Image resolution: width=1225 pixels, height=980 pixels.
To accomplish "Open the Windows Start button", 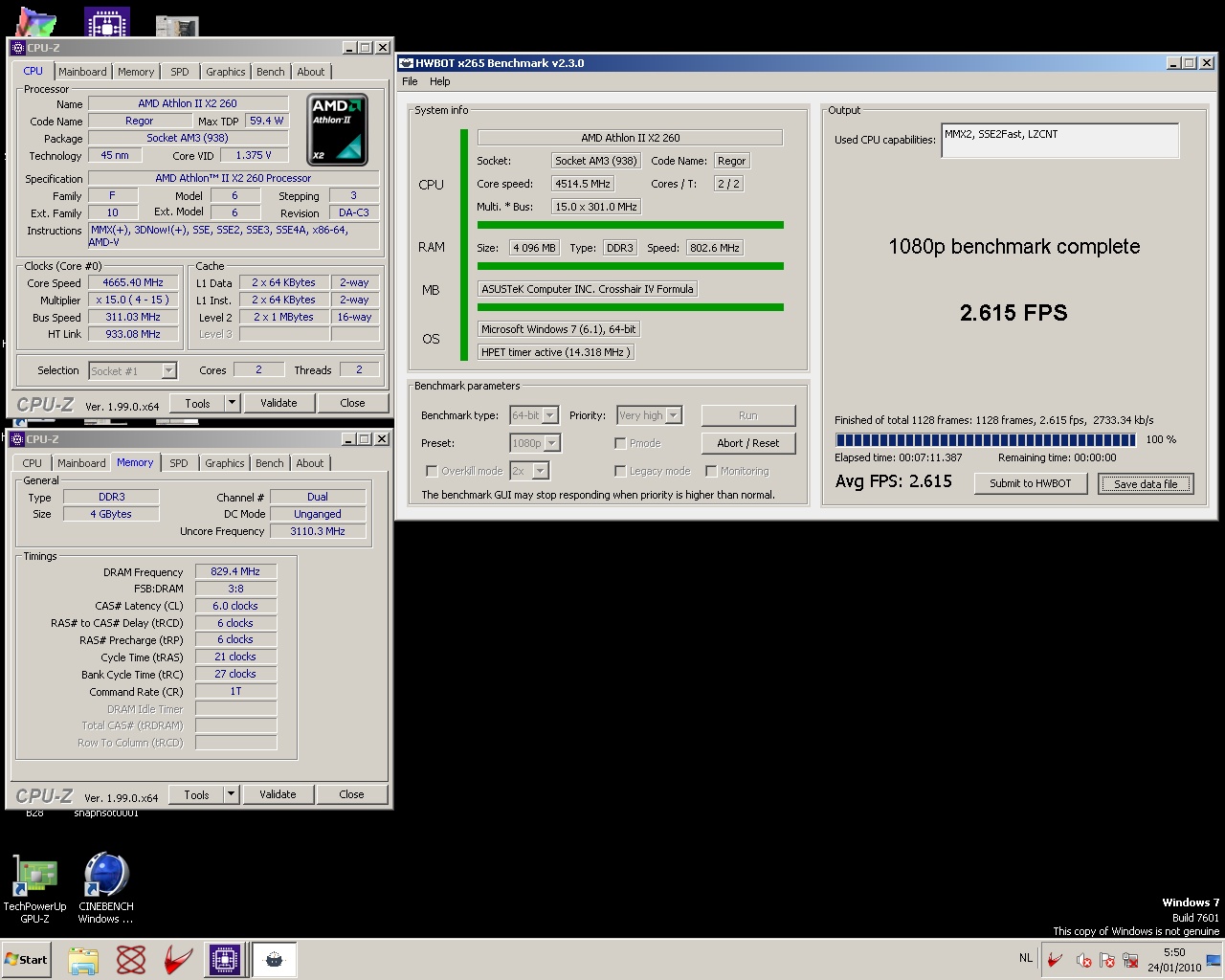I will tap(26, 959).
